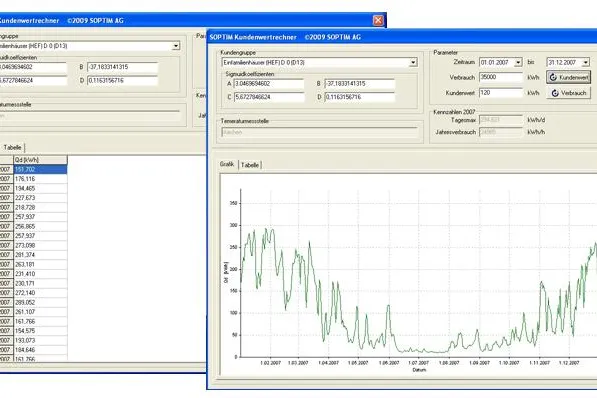Click the Kundenwert calculate button with refresh icon

tap(568, 77)
